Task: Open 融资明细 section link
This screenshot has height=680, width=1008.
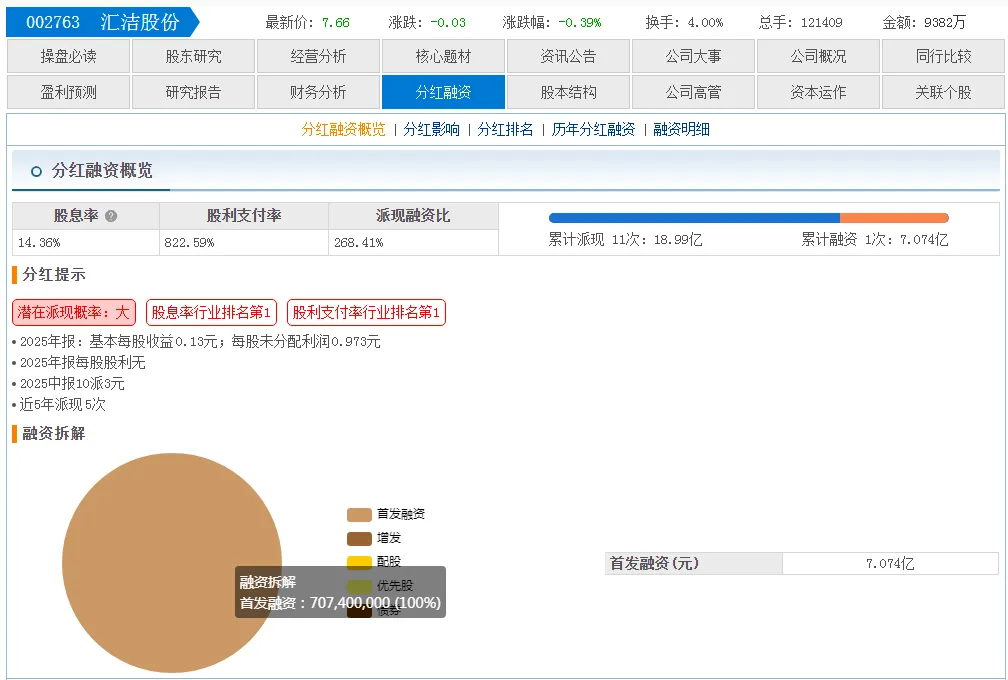Action: pos(681,129)
